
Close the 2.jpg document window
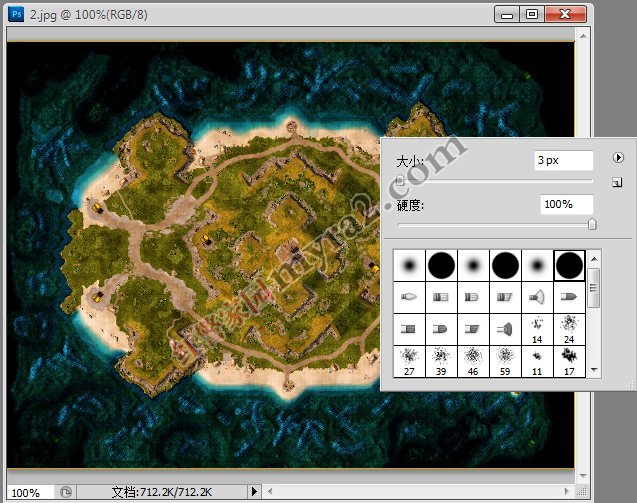tap(565, 14)
